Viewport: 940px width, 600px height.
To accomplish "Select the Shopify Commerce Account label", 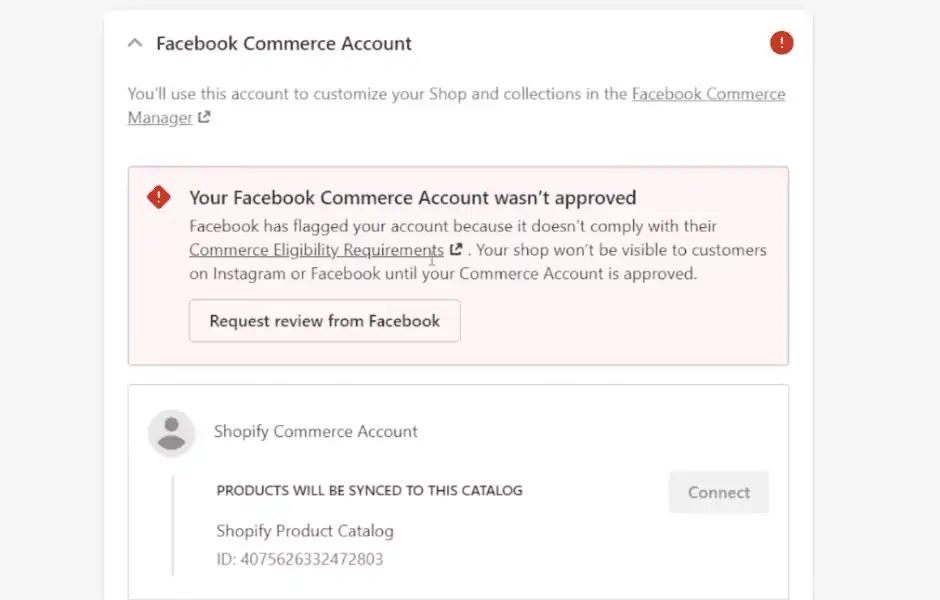I will [316, 432].
